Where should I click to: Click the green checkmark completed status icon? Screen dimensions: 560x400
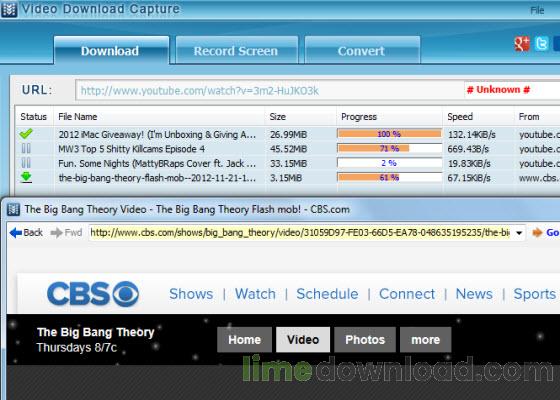[26, 134]
